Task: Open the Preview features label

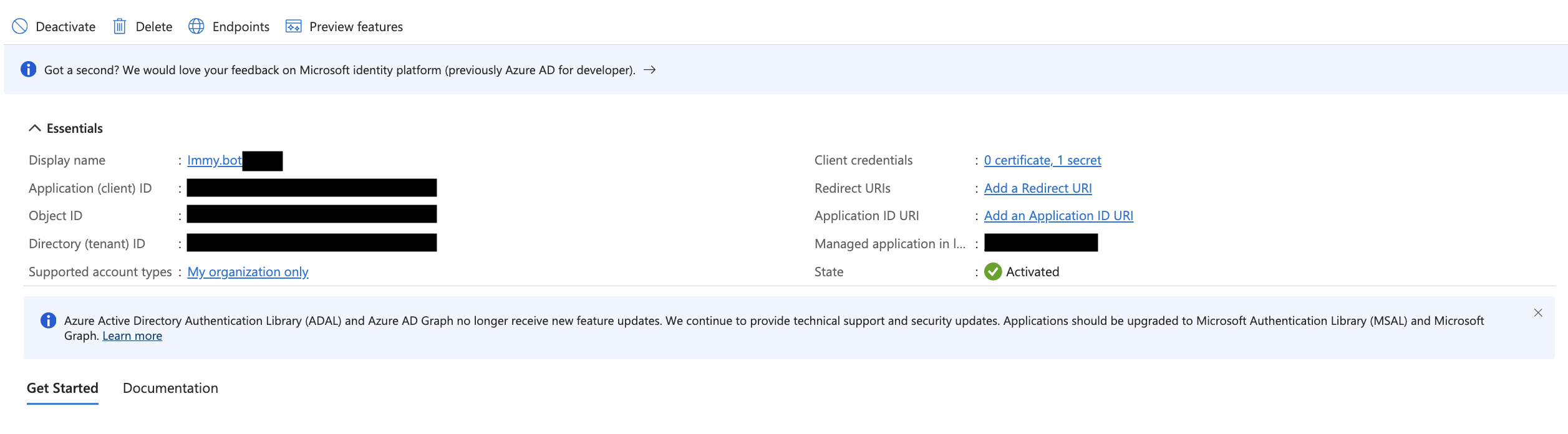Action: 356,27
